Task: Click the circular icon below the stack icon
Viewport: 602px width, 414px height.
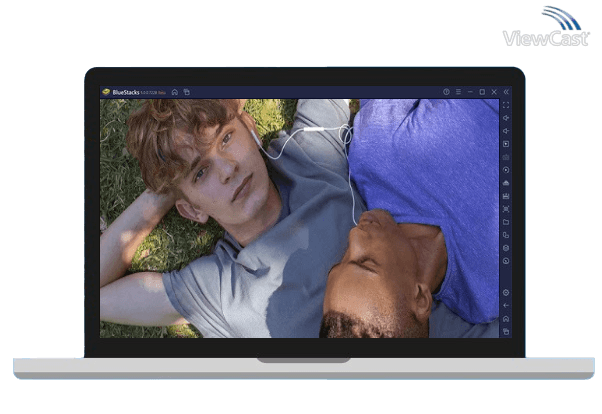Action: (506, 261)
